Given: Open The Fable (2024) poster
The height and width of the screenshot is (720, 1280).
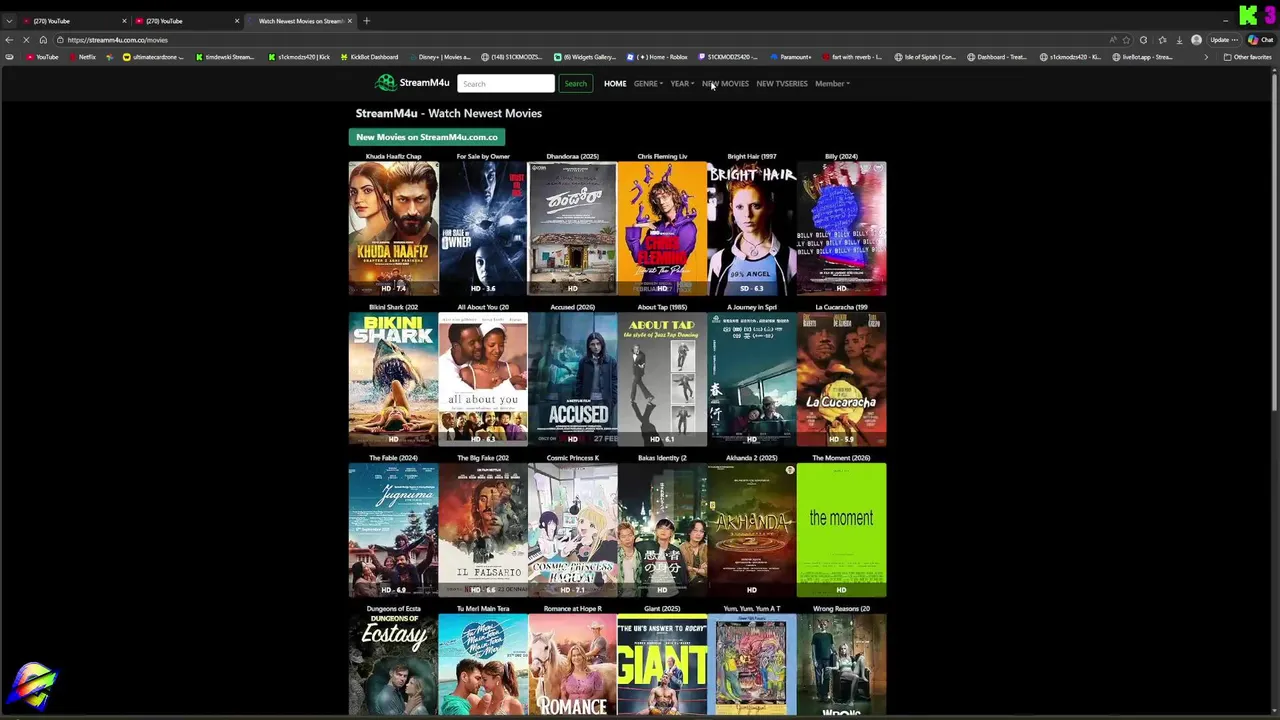Looking at the screenshot, I should coord(393,530).
